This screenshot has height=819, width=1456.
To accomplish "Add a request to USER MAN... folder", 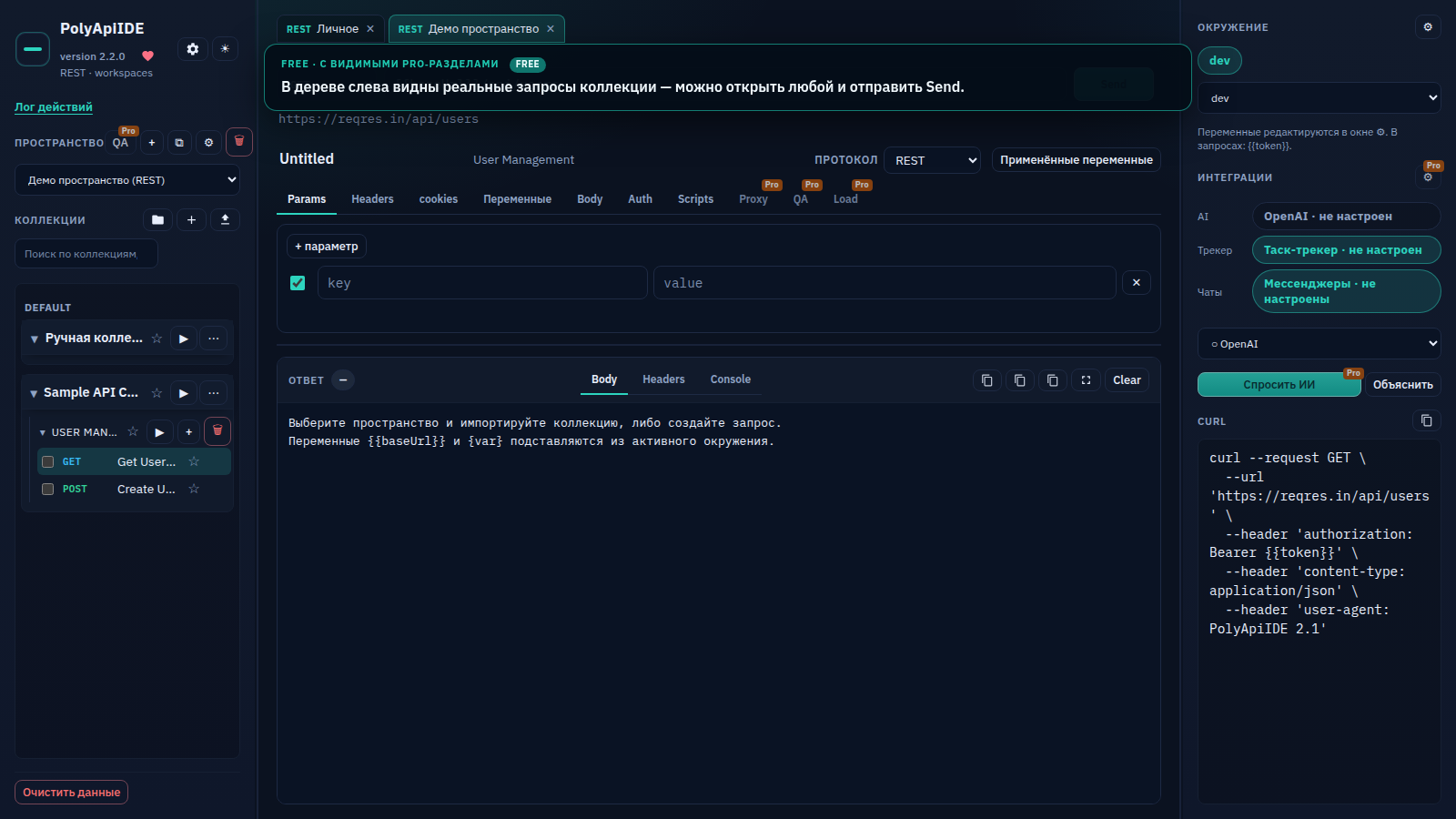I will click(x=188, y=432).
